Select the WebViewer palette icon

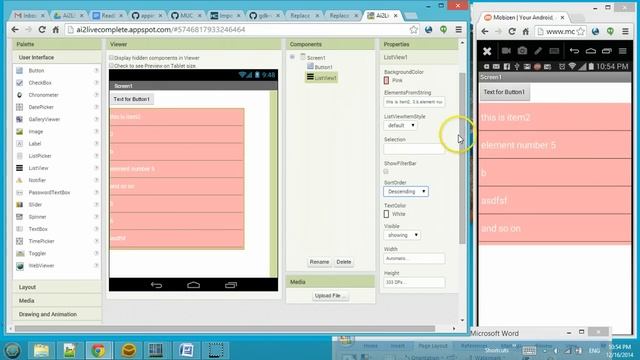coord(20,266)
